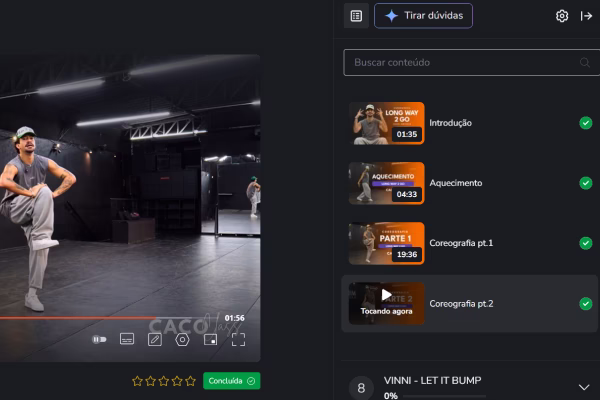This screenshot has height=400, width=600.
Task: Enter fullscreen video mode
Action: (238, 339)
